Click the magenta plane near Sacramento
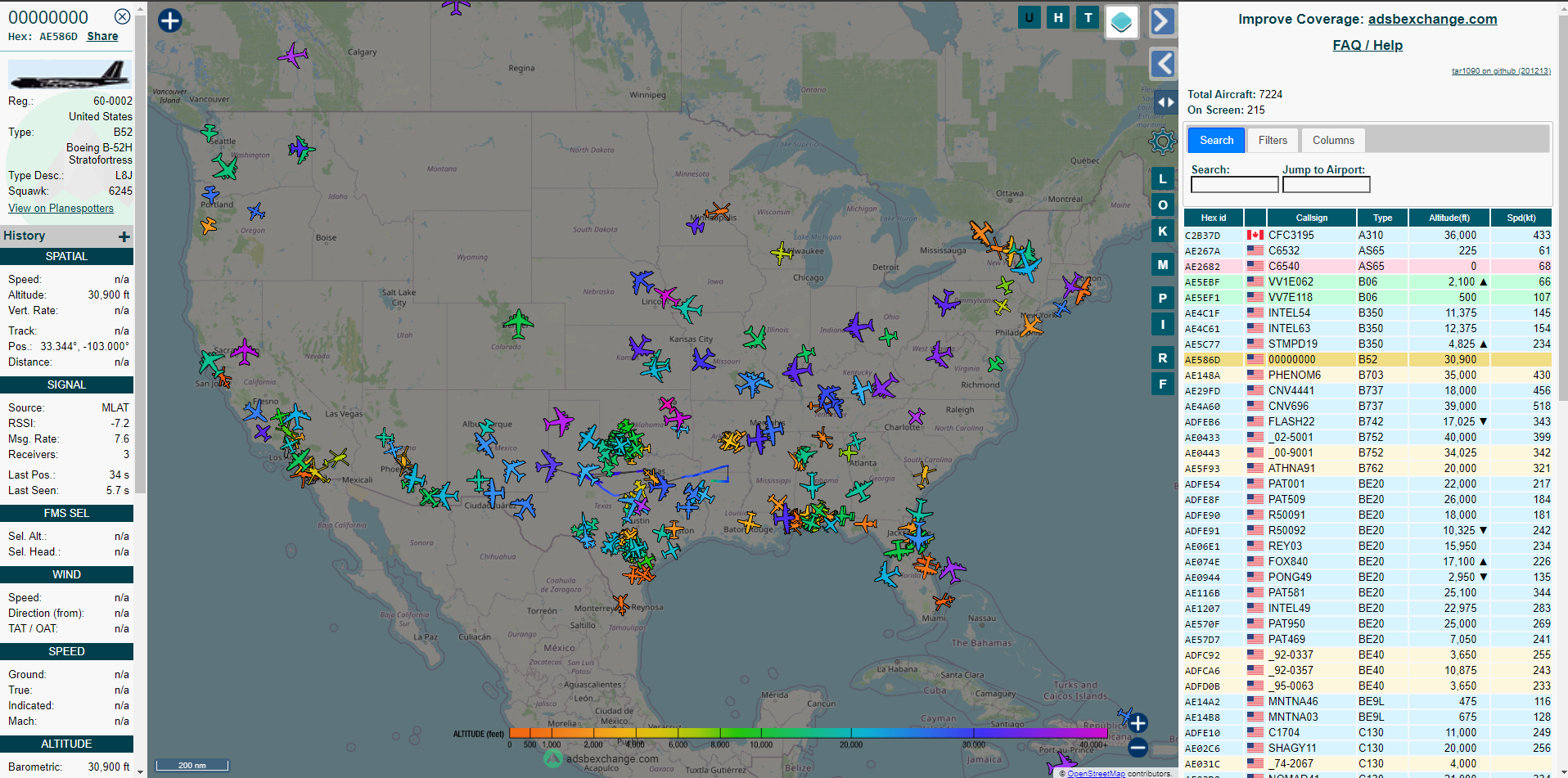1568x778 pixels. pos(244,353)
